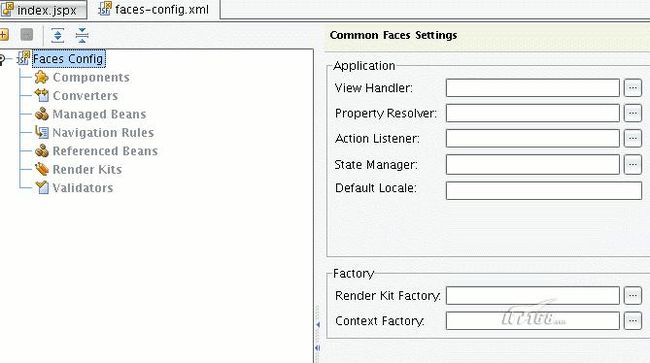Select the Converters arrows icon
This screenshot has height=363, width=650.
click(x=41, y=95)
